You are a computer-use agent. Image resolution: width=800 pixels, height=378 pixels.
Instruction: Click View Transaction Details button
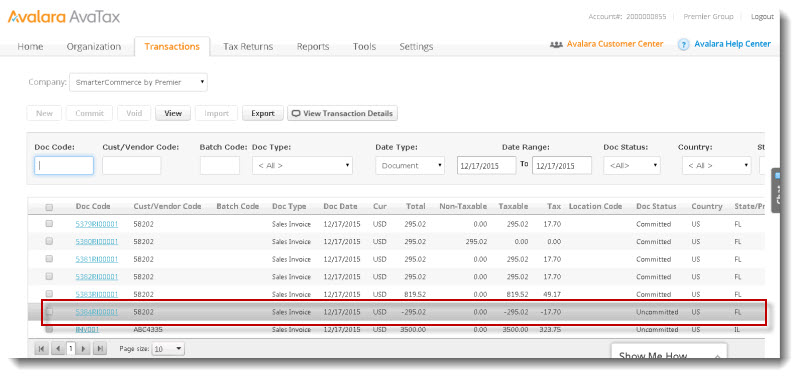342,113
